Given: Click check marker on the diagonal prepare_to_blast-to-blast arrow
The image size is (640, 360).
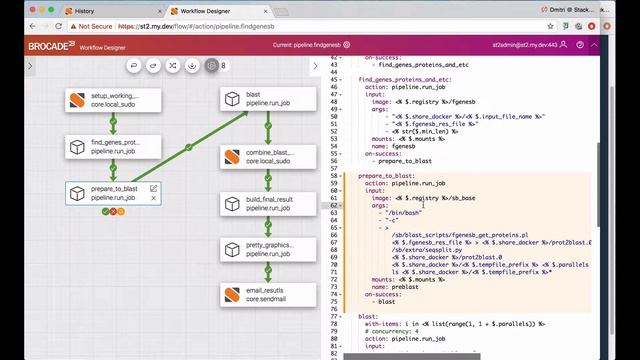Looking at the screenshot, I should [189, 147].
